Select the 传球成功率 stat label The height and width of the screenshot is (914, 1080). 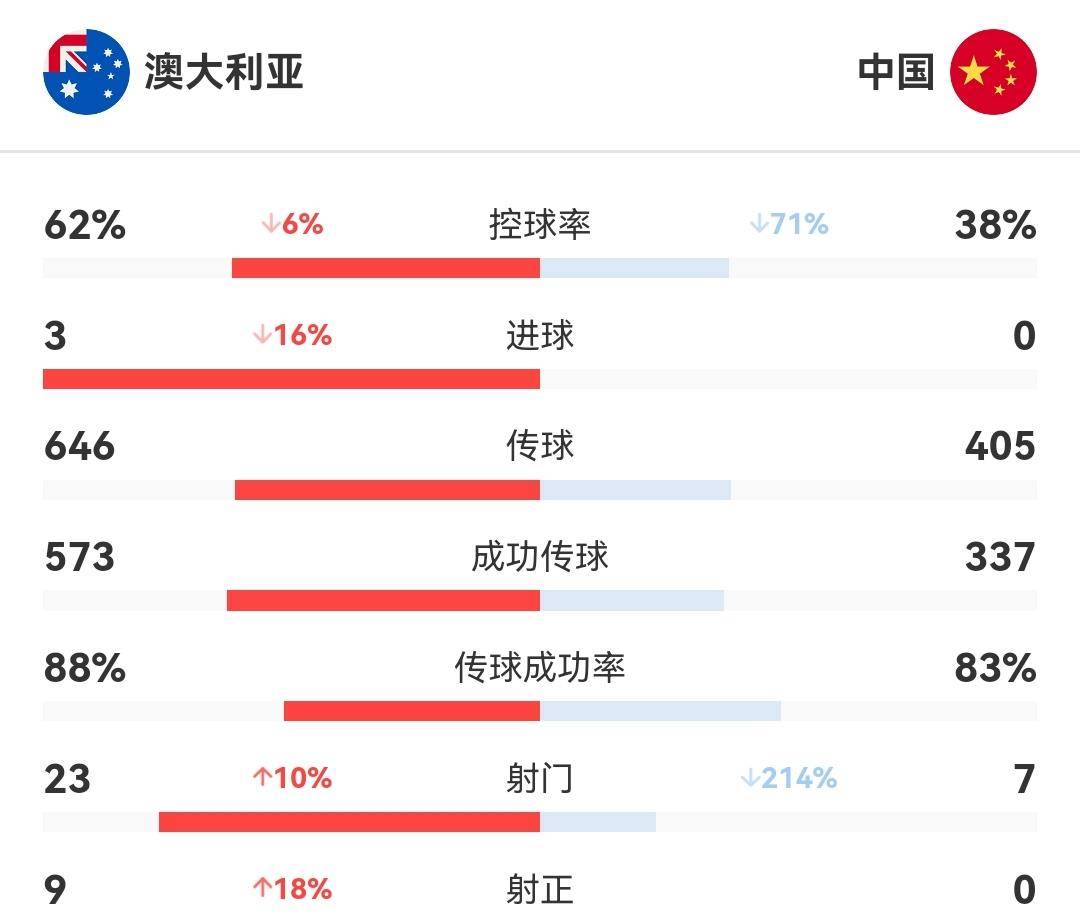pos(540,667)
